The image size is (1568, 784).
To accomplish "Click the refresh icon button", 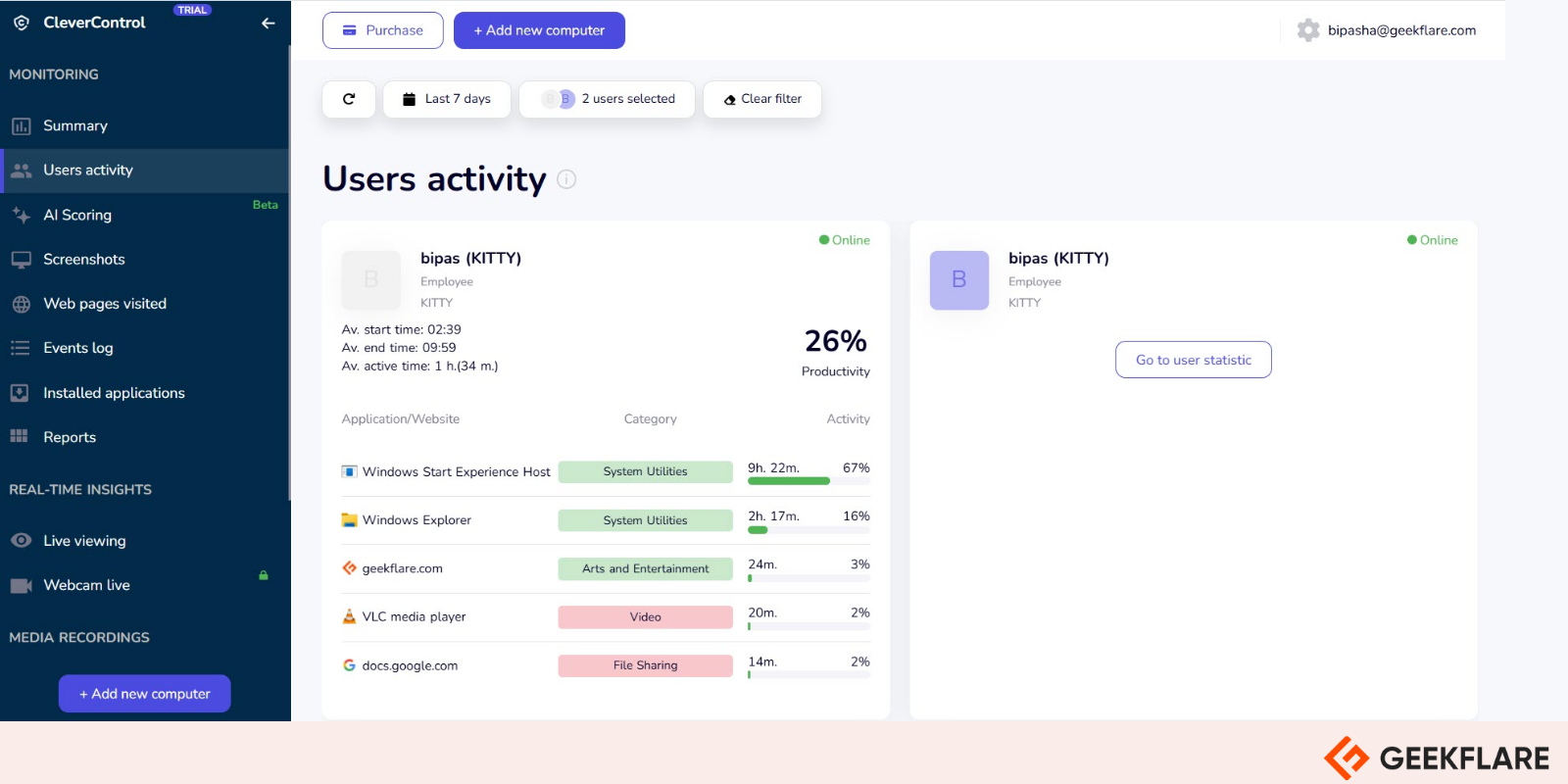I will [x=349, y=99].
